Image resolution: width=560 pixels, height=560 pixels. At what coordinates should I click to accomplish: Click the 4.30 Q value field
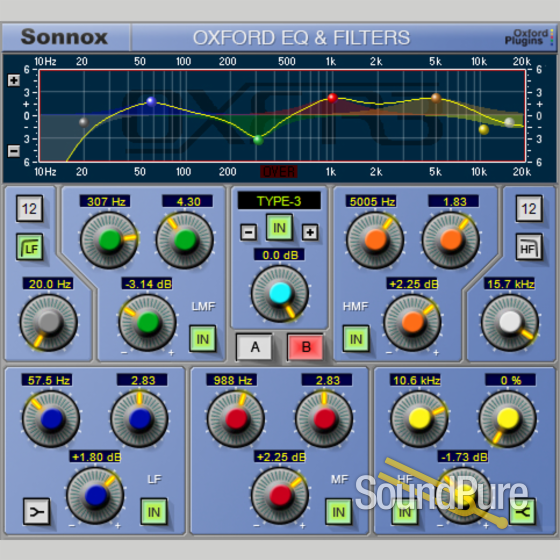coord(188,201)
